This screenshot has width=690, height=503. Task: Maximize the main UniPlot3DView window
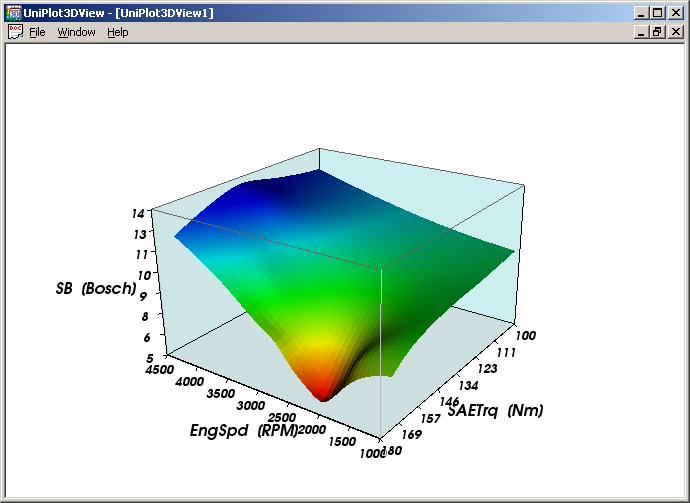coord(657,13)
